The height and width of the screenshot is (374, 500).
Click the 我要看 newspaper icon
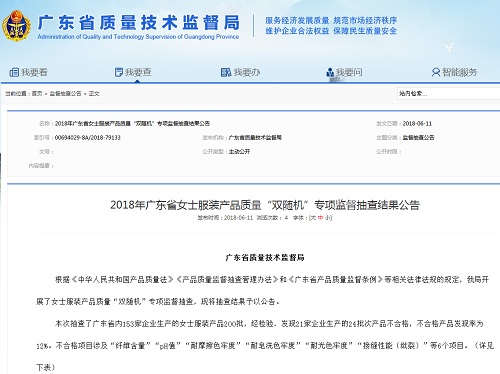(14, 72)
